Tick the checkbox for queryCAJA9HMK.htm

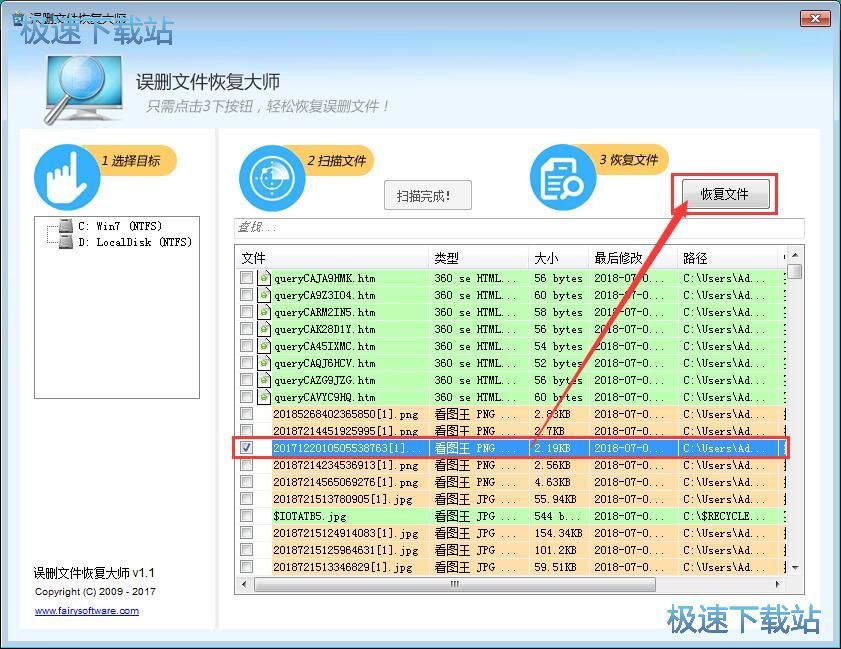(x=246, y=278)
